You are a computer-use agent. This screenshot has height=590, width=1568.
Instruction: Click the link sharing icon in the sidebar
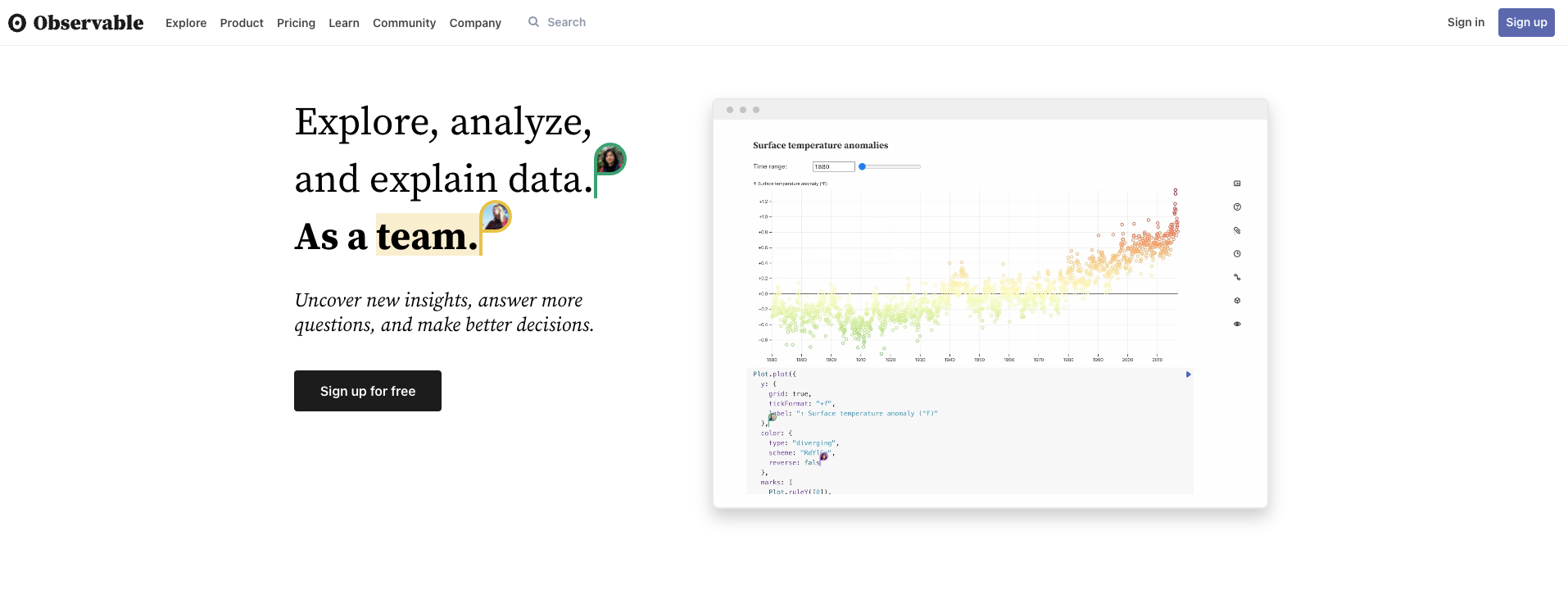[x=1237, y=277]
